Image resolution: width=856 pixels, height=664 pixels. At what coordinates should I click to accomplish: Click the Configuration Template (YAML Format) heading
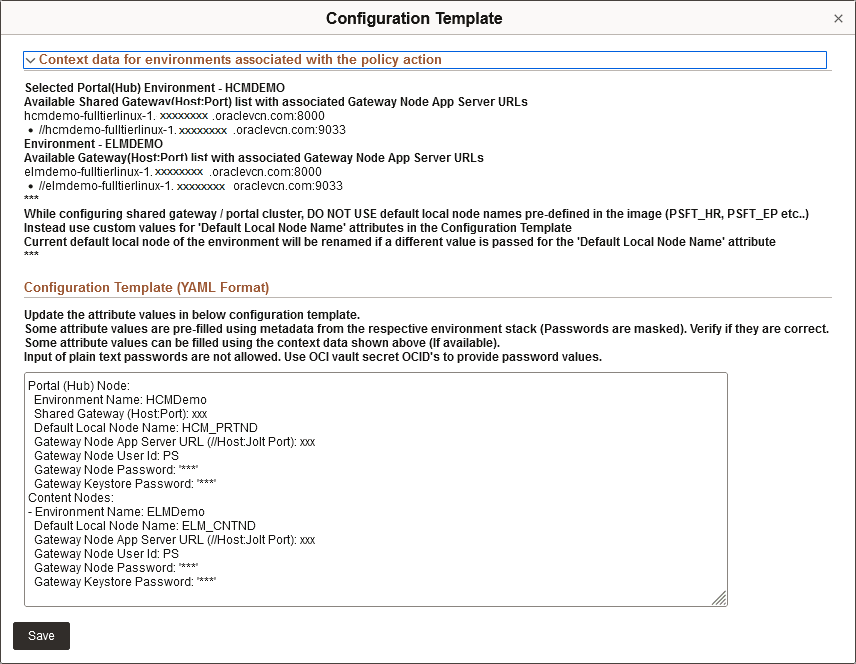(150, 288)
